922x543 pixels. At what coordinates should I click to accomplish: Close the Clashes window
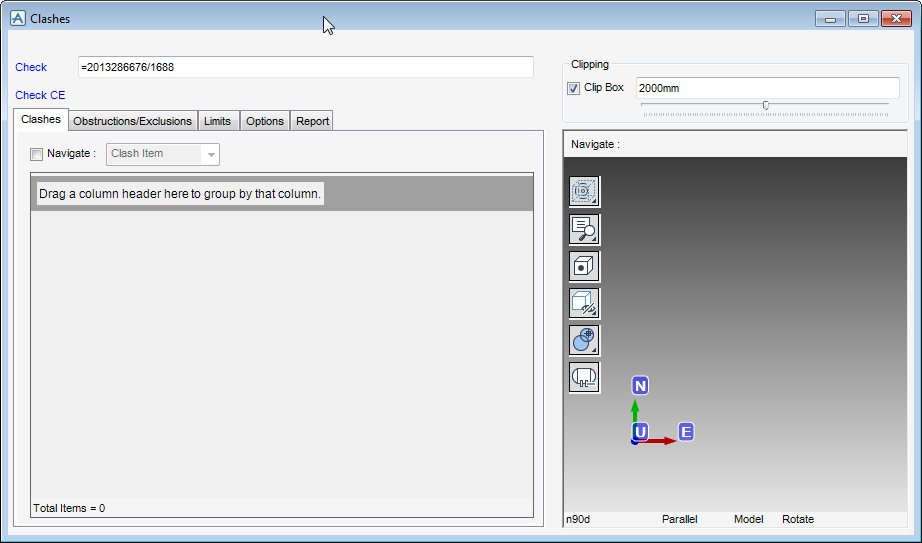click(897, 19)
